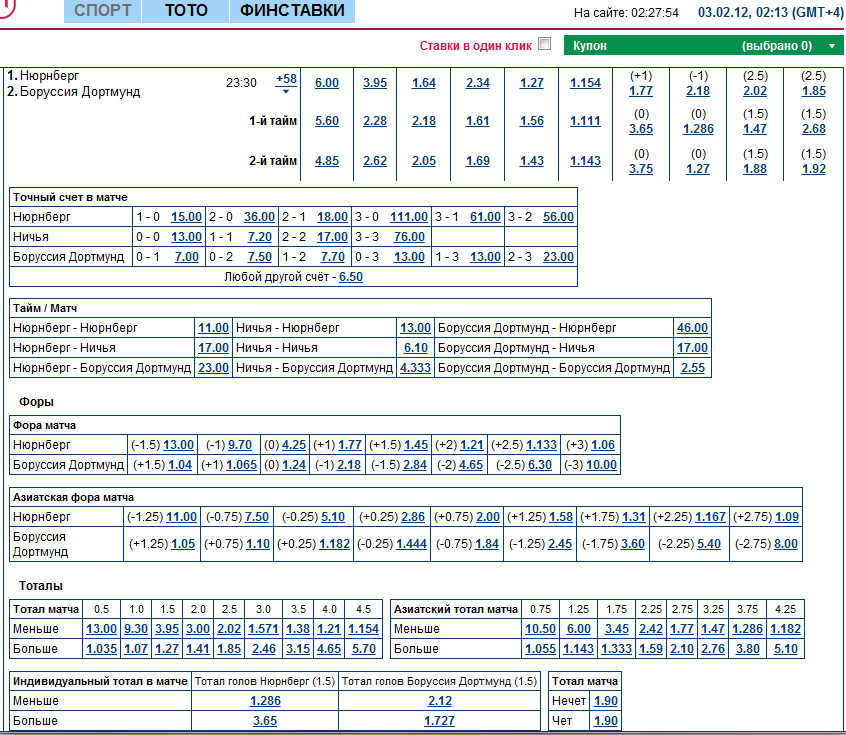
Task: Select Asian total under 0.75 odds 10.50
Action: point(540,629)
